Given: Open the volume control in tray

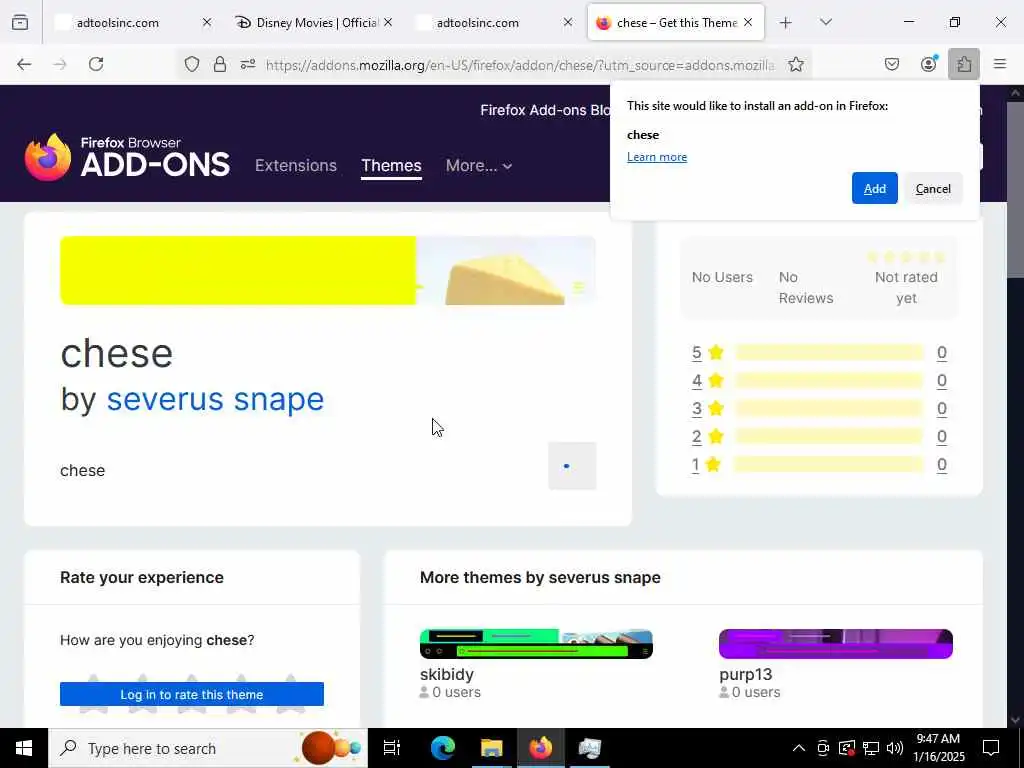Looking at the screenshot, I should click(895, 748).
